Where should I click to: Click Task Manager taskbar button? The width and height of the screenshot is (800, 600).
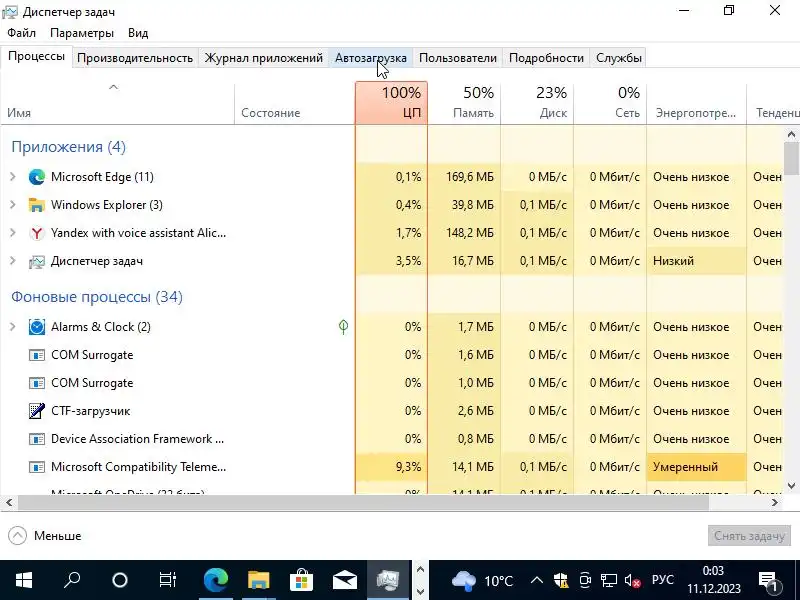pos(388,580)
